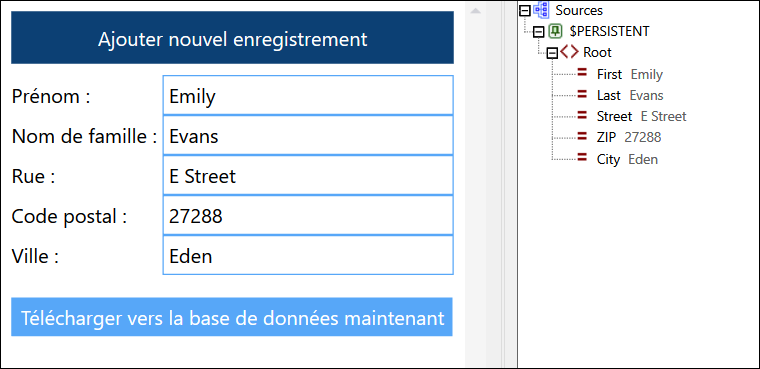Click the Rue input field
Viewport: 760px width, 369px height.
tap(308, 175)
